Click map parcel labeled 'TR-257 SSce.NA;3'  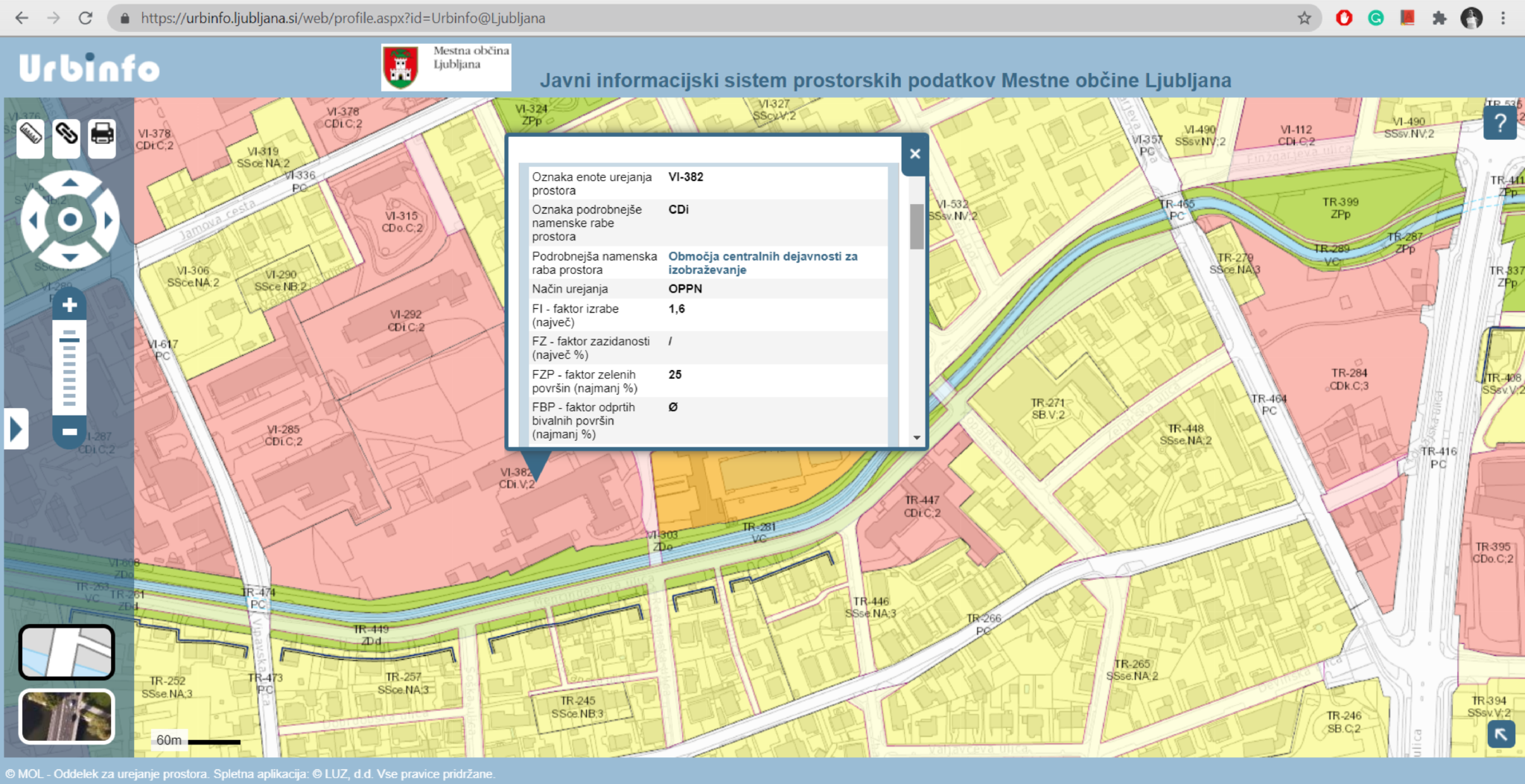coord(403,683)
